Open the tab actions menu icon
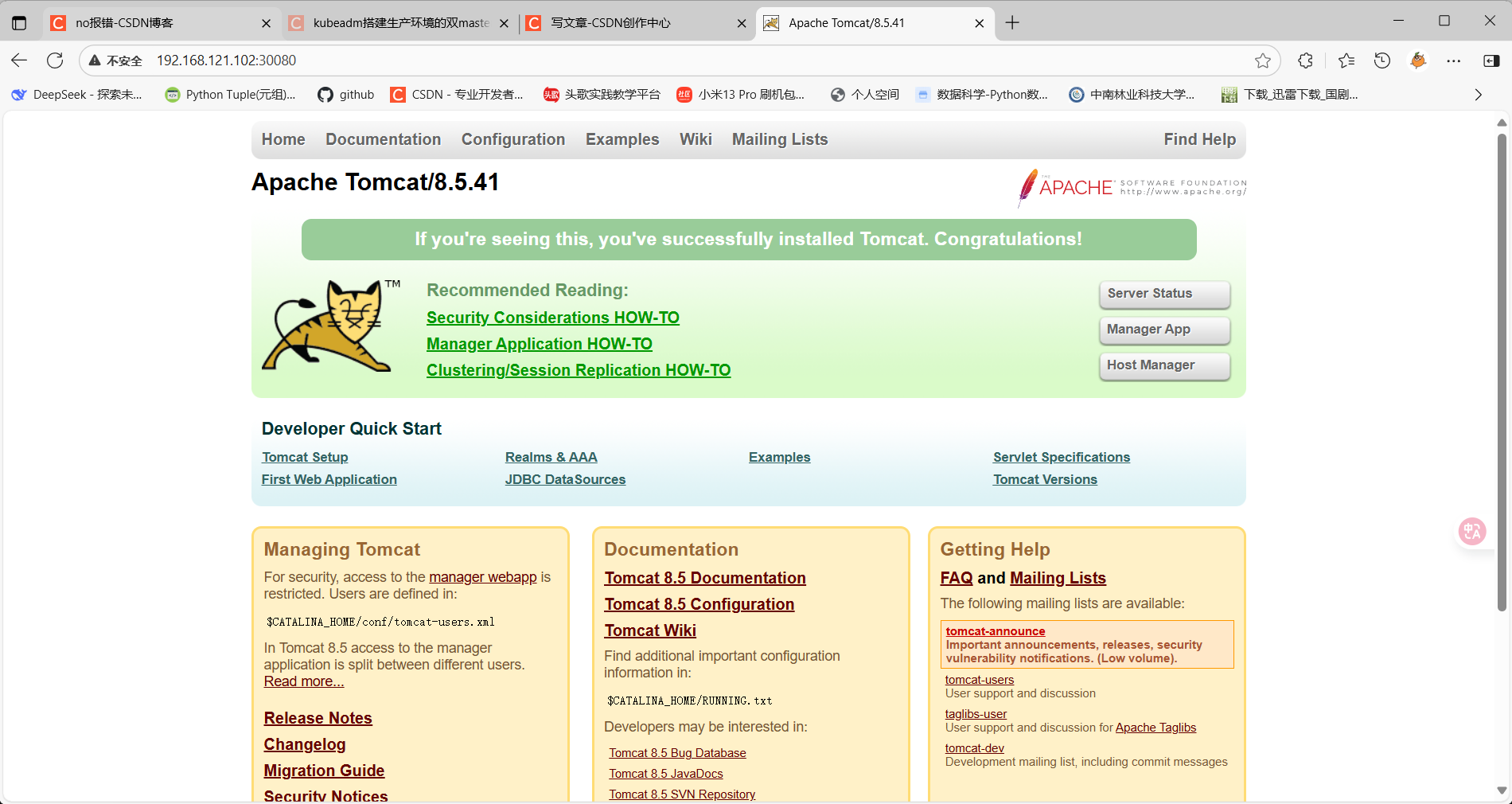Screen dimensions: 1512x804 [19, 23]
